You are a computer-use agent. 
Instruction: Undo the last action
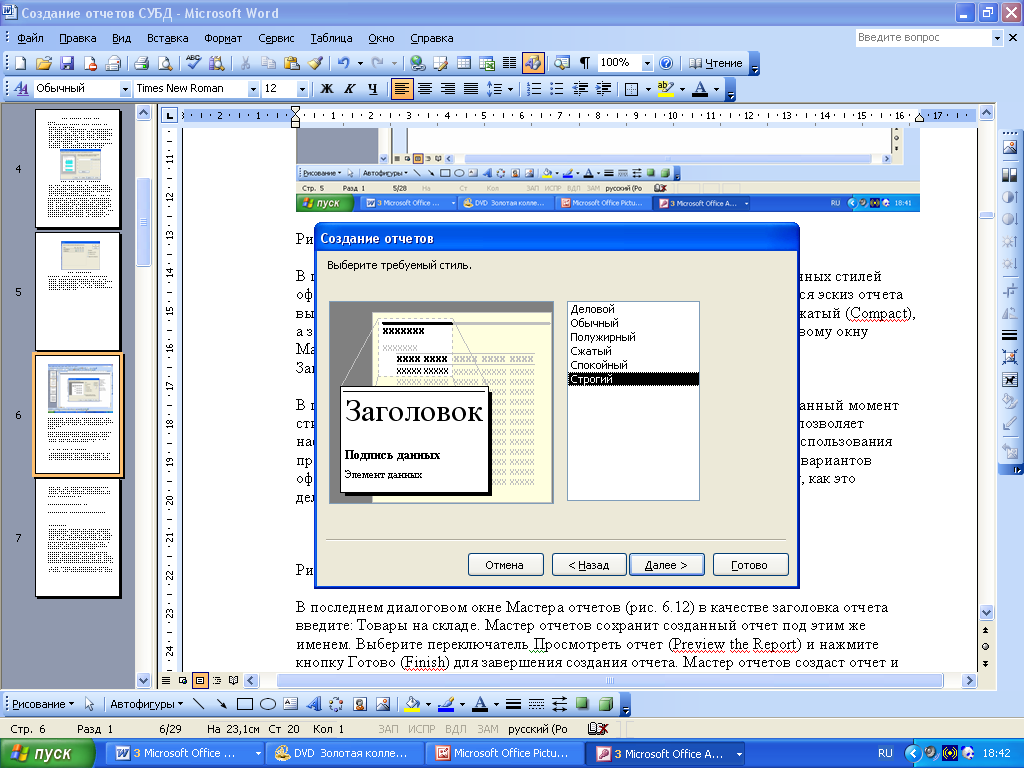click(x=344, y=63)
